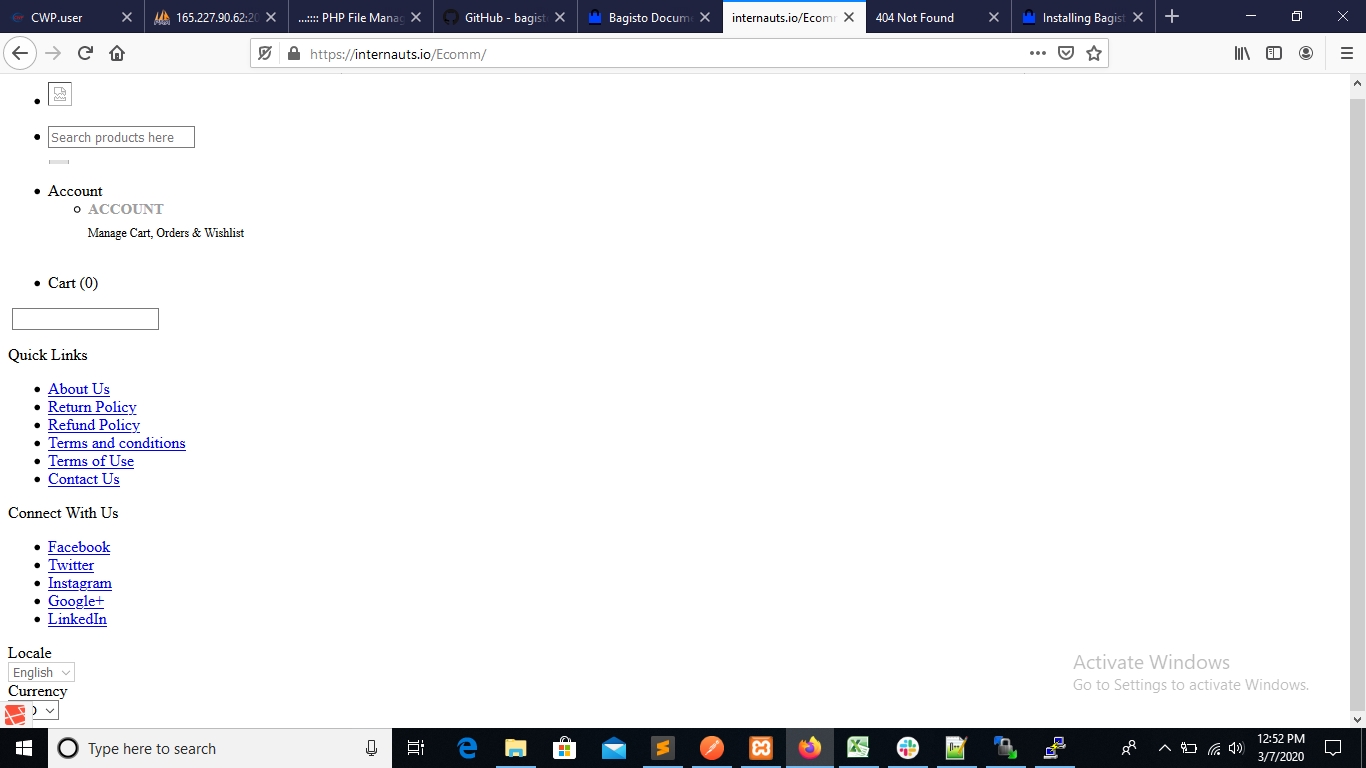Open the Contact Us link

click(84, 479)
